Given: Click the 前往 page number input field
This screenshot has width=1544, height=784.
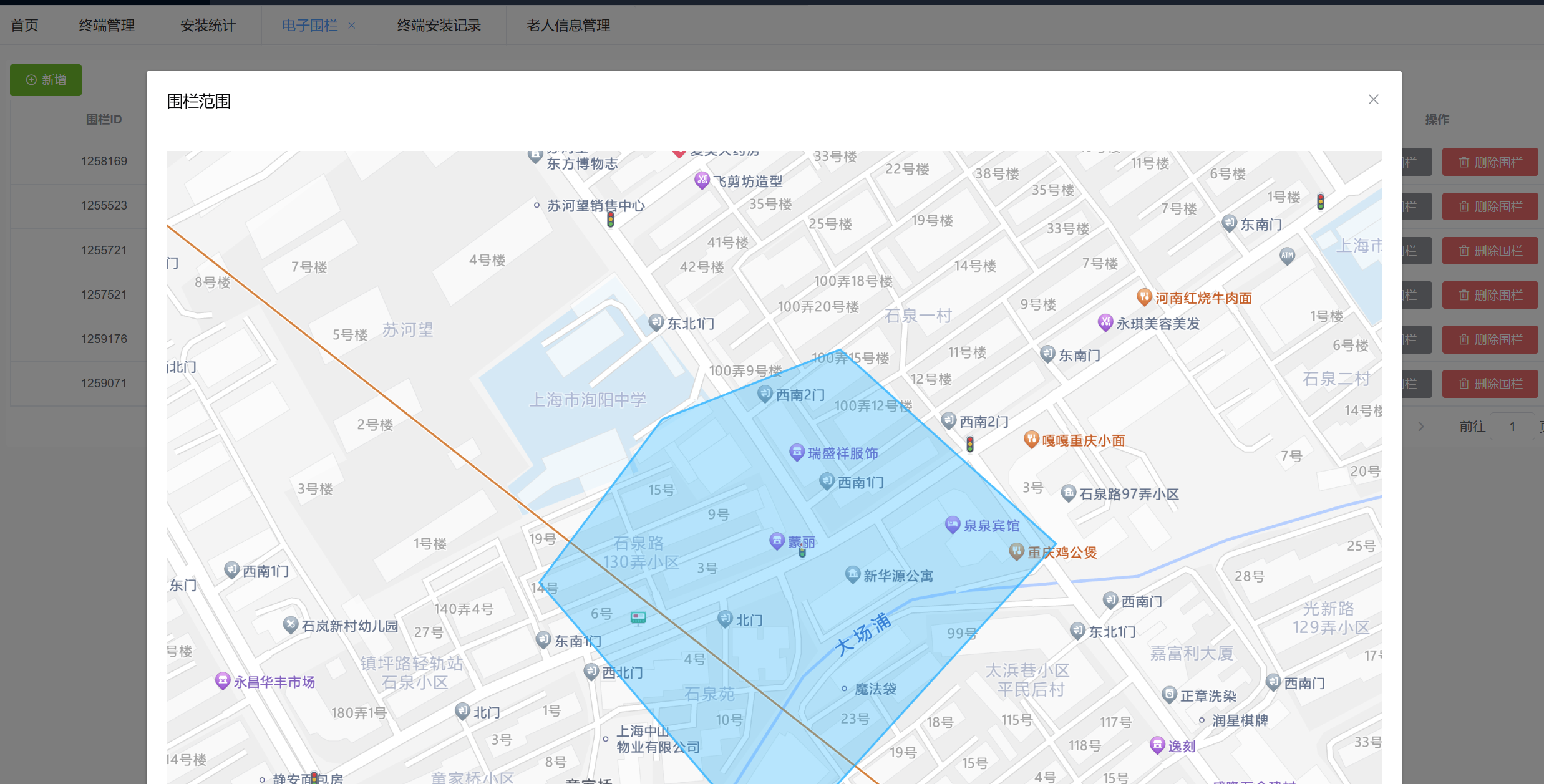Looking at the screenshot, I should tap(1512, 427).
